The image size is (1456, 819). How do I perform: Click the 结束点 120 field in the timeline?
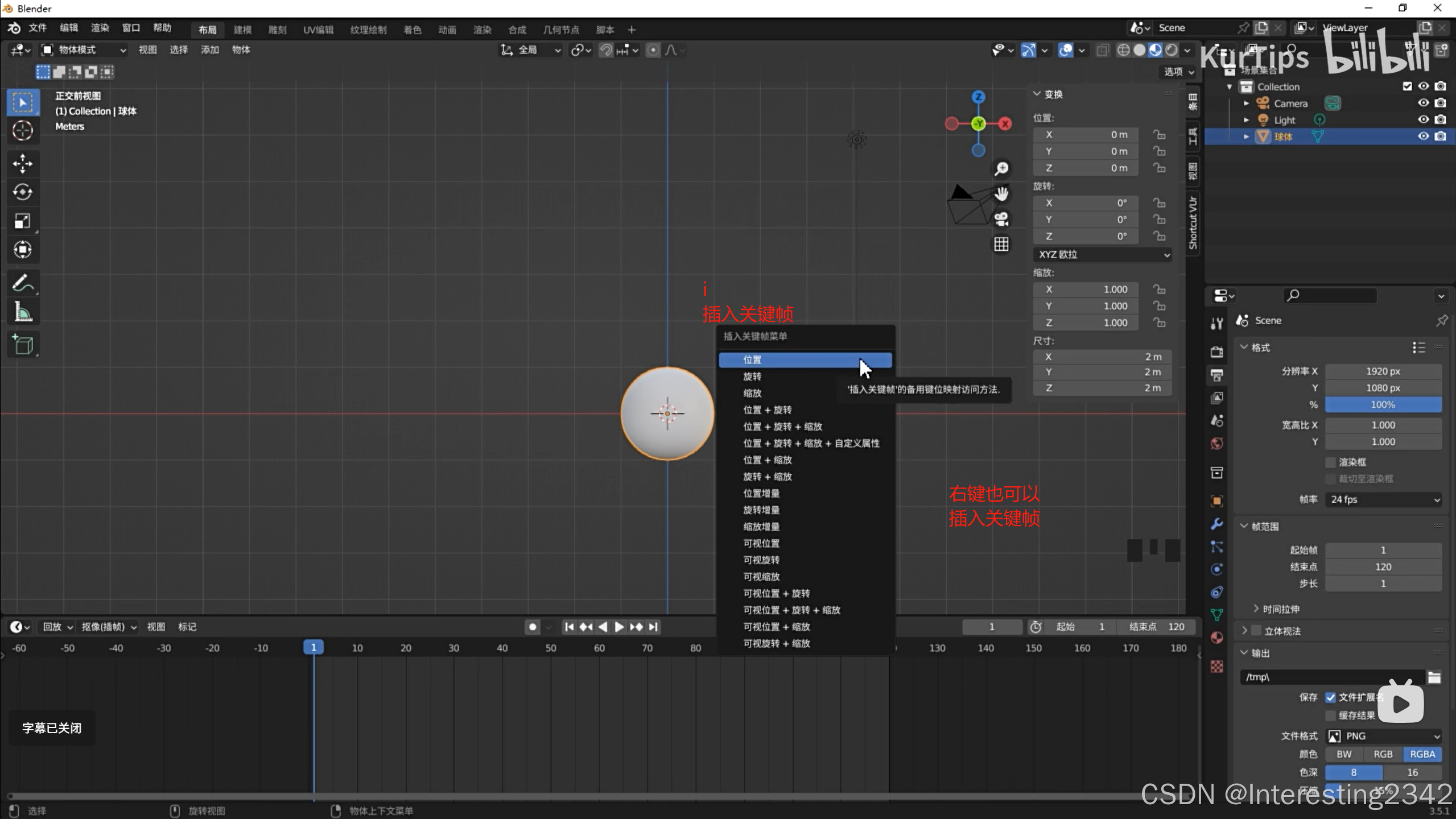(1157, 627)
